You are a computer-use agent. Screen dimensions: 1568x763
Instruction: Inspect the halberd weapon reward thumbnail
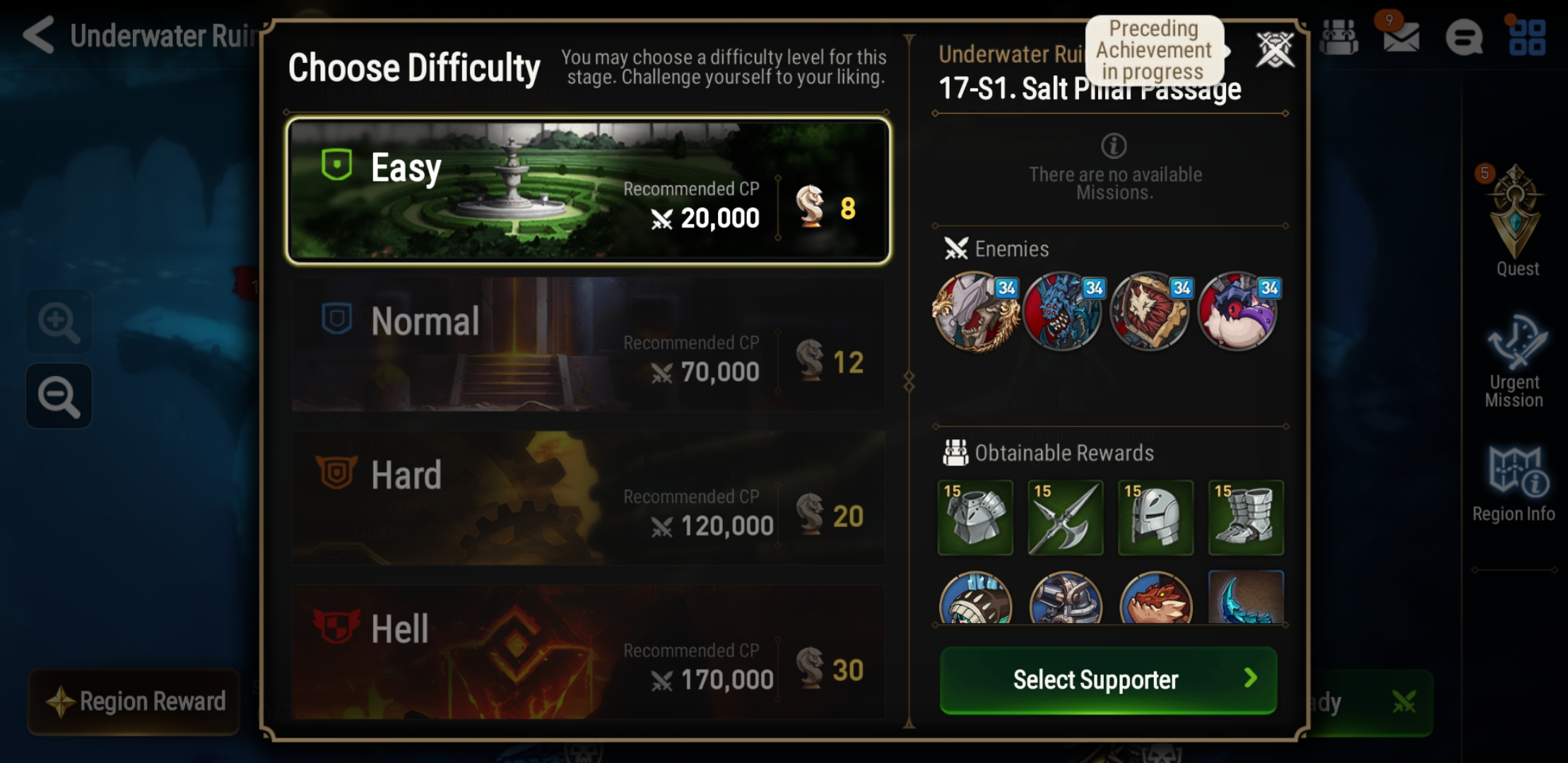(x=1066, y=518)
